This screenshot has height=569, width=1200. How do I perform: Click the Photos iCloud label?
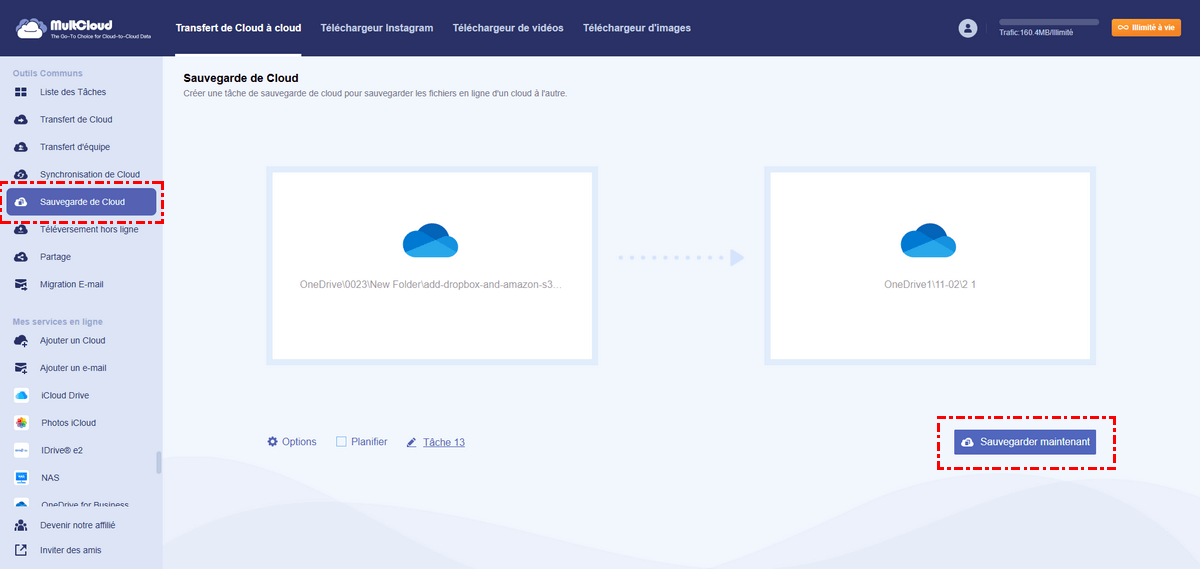[69, 423]
